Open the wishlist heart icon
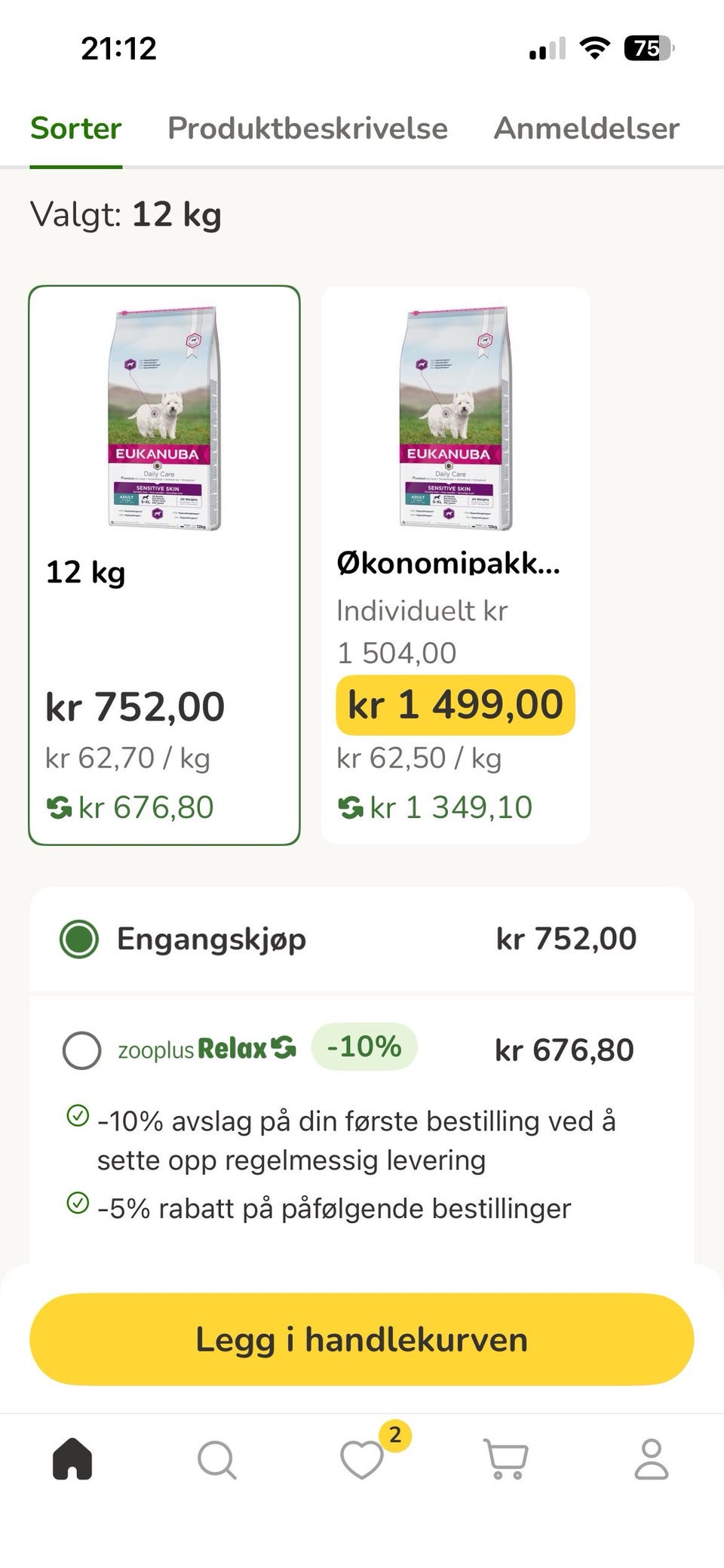The height and width of the screenshot is (1568, 724). click(x=362, y=1459)
